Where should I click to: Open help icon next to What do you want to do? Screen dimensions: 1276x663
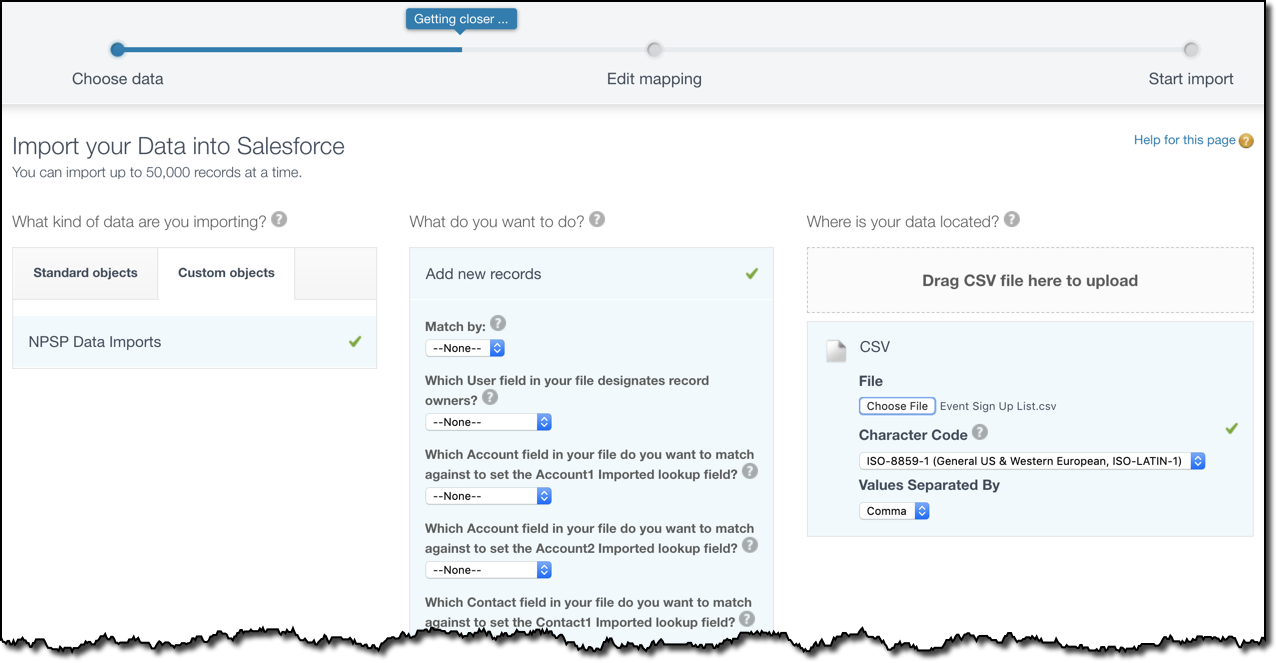tap(597, 219)
